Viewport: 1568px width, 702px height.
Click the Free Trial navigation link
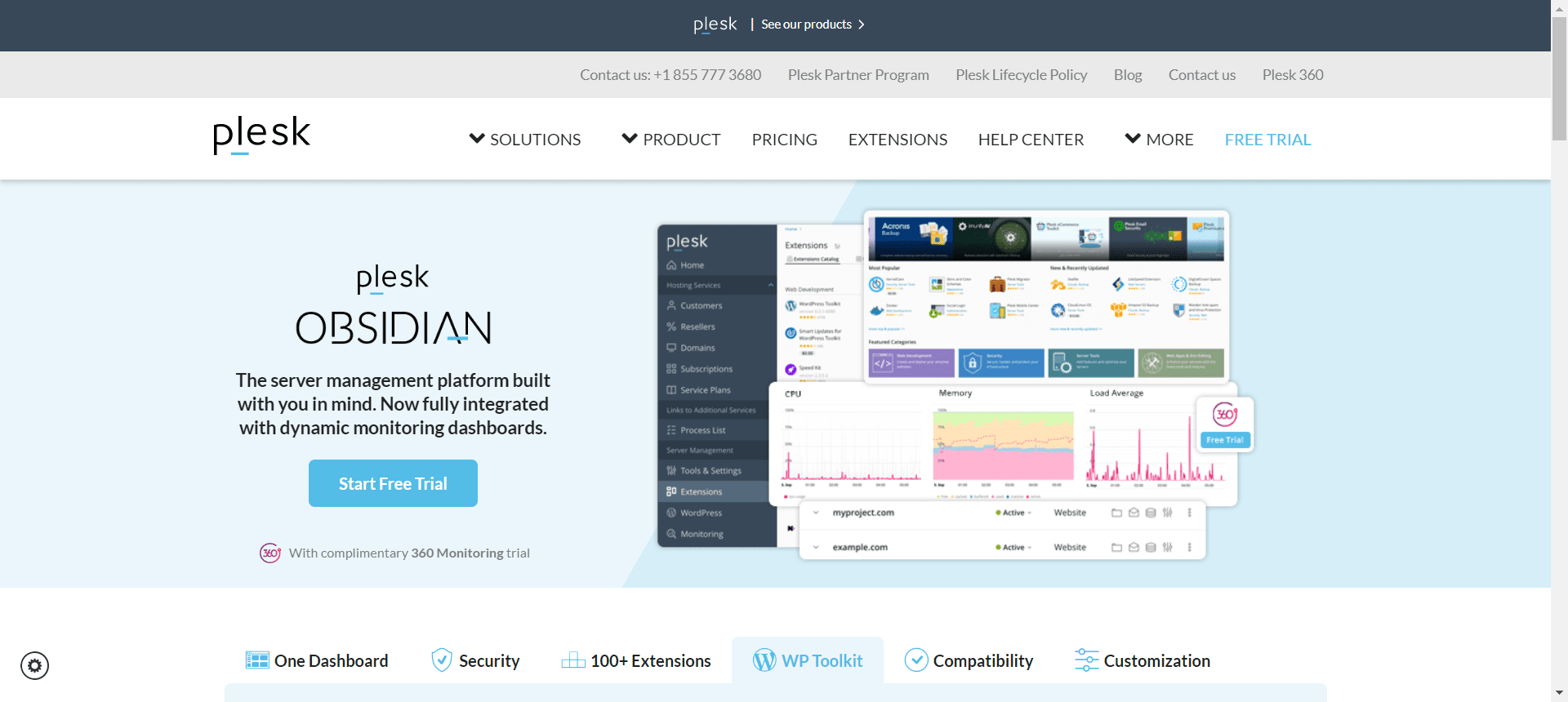1267,140
